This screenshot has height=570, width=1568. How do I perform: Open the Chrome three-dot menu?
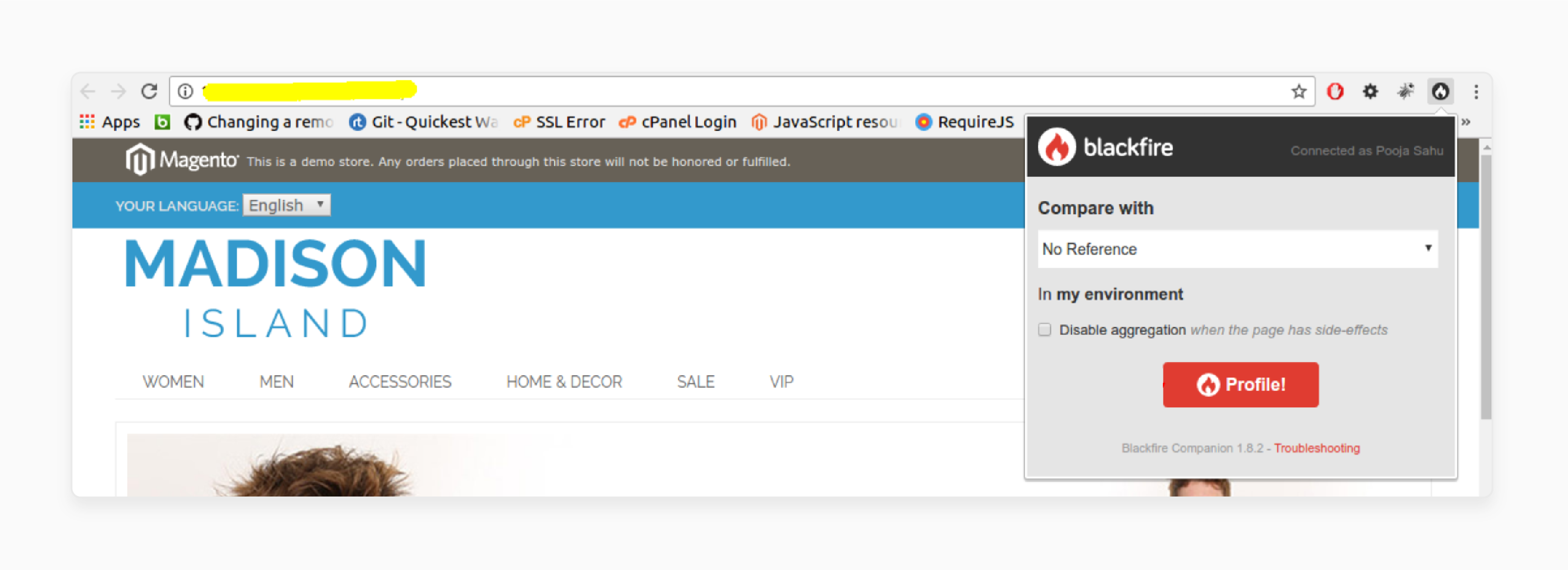(1476, 91)
